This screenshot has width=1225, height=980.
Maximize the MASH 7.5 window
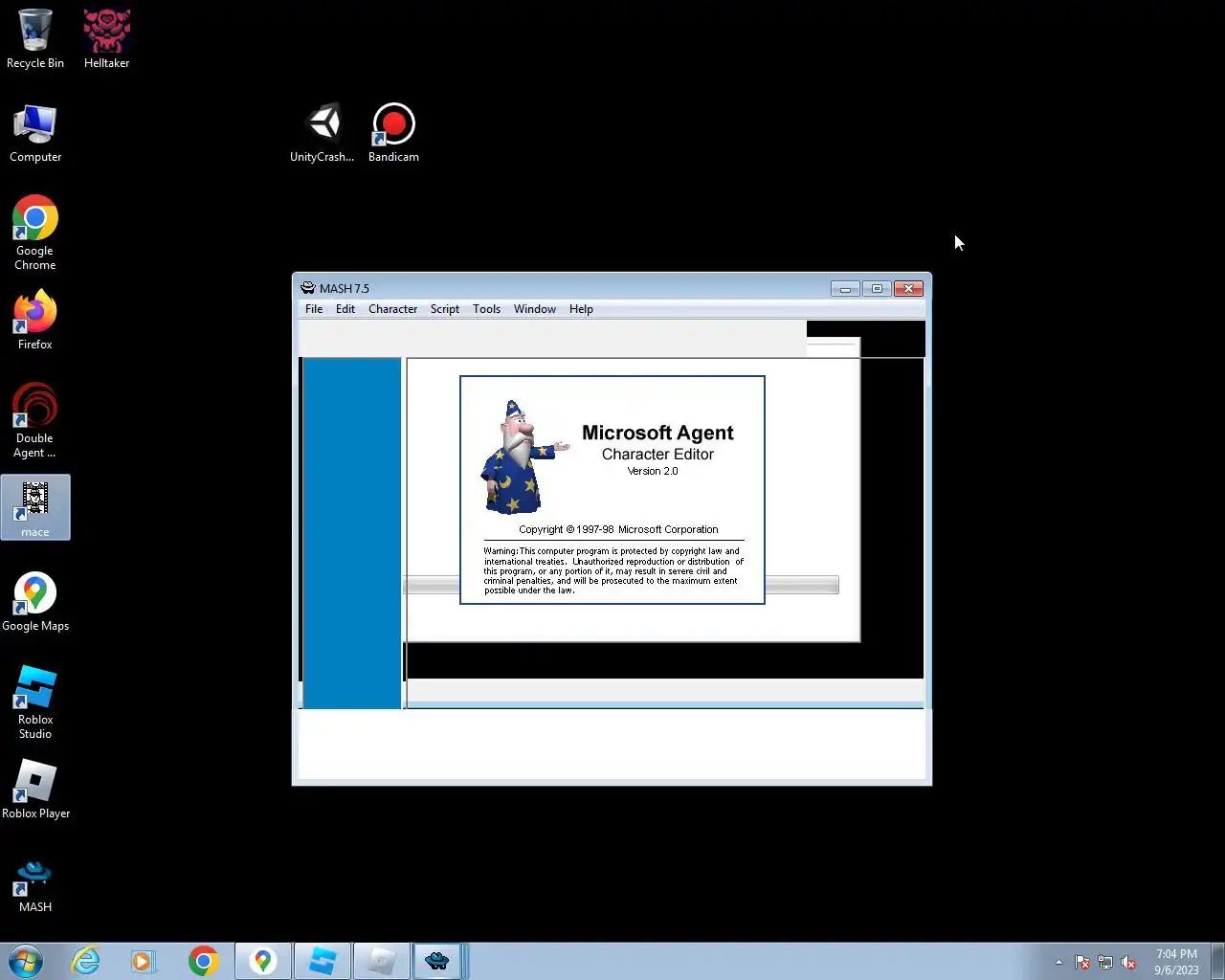coord(877,288)
